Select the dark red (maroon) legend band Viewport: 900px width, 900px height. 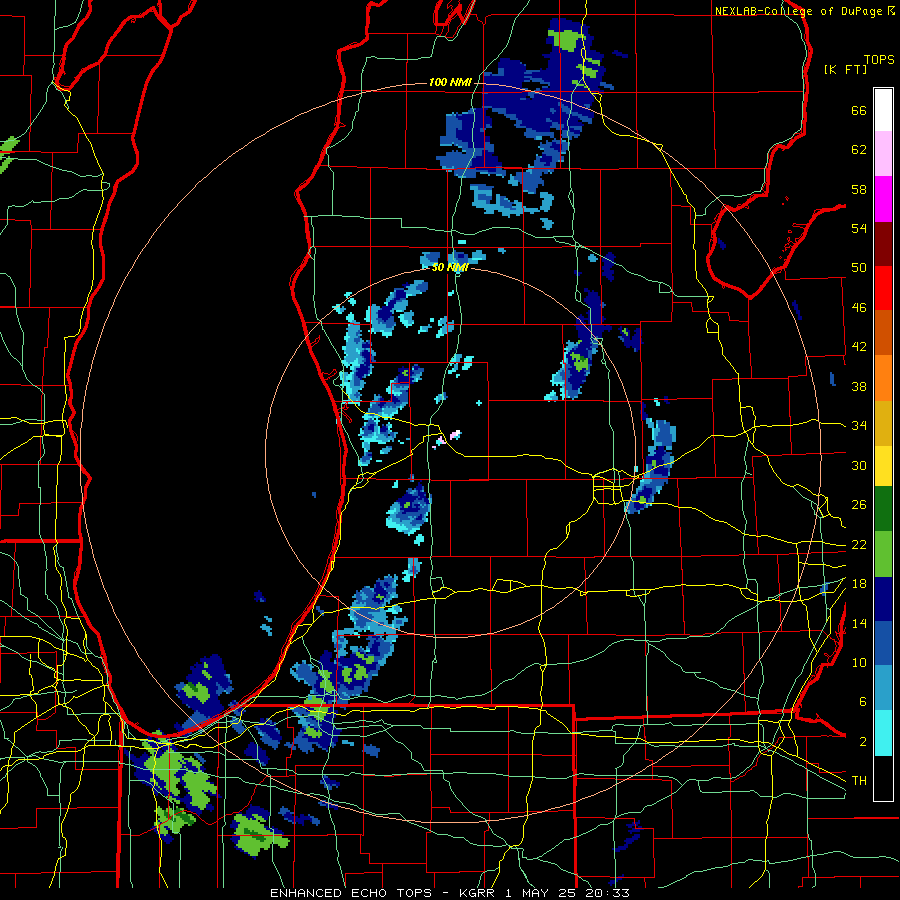883,244
